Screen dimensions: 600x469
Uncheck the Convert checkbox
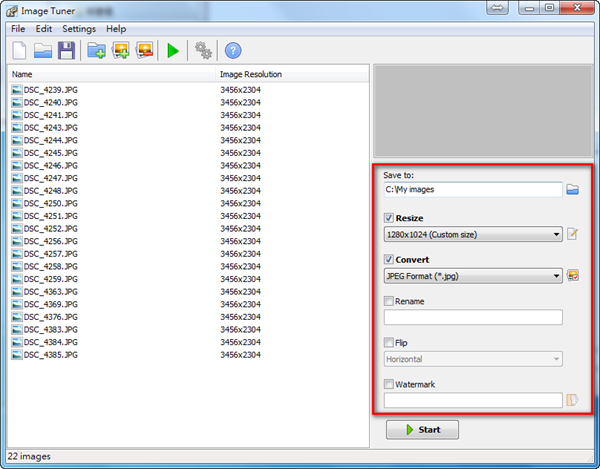pyautogui.click(x=389, y=259)
